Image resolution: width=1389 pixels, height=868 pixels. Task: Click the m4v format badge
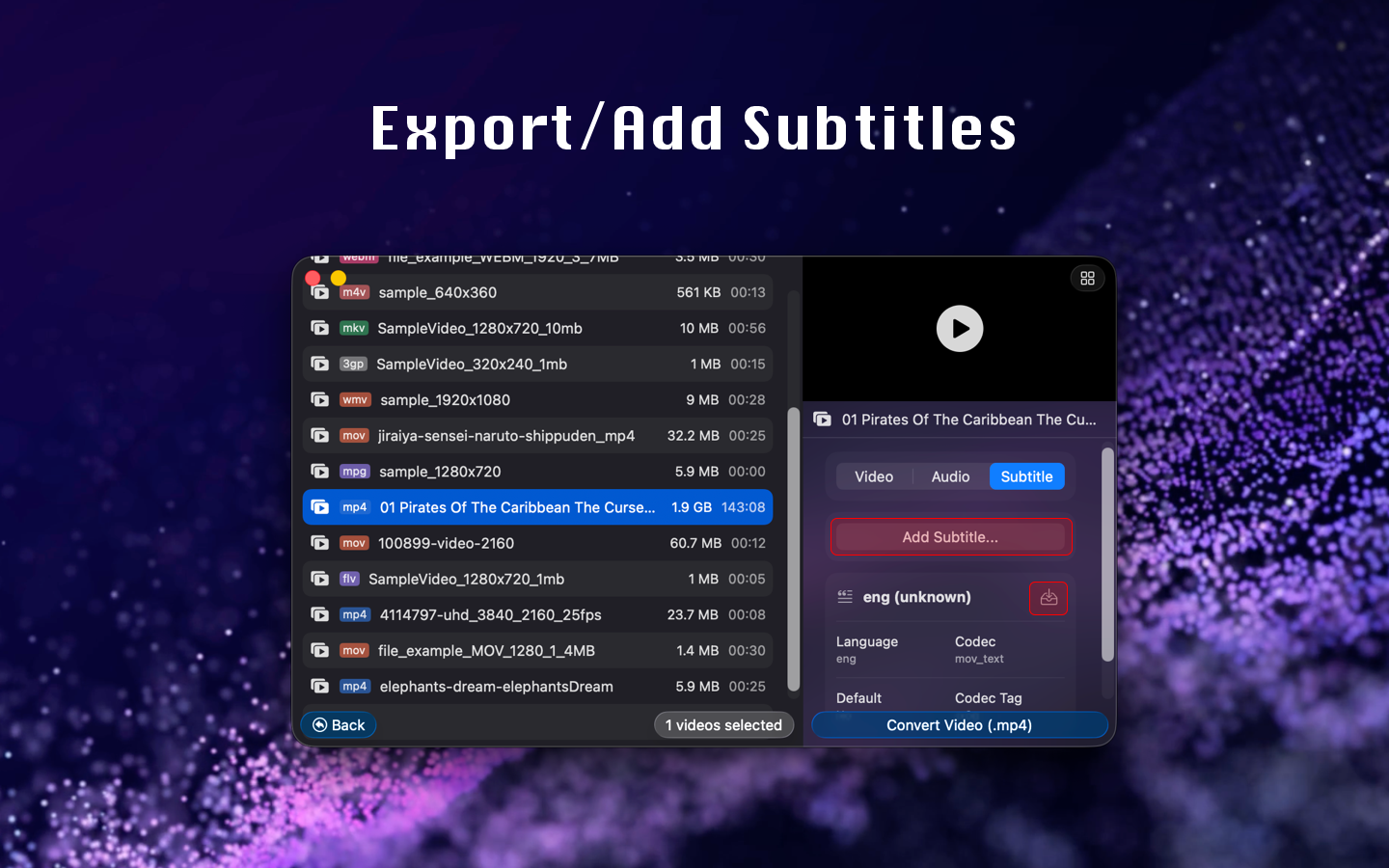[355, 292]
